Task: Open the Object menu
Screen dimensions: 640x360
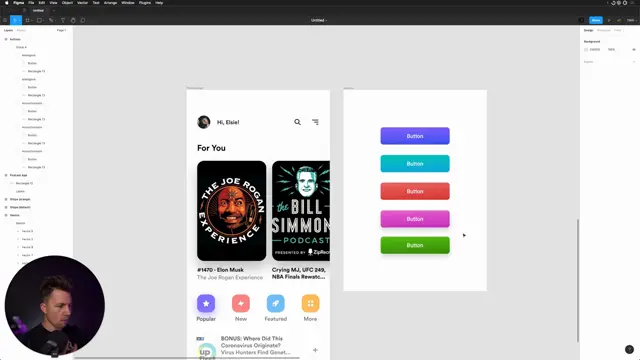Action: 67,3
